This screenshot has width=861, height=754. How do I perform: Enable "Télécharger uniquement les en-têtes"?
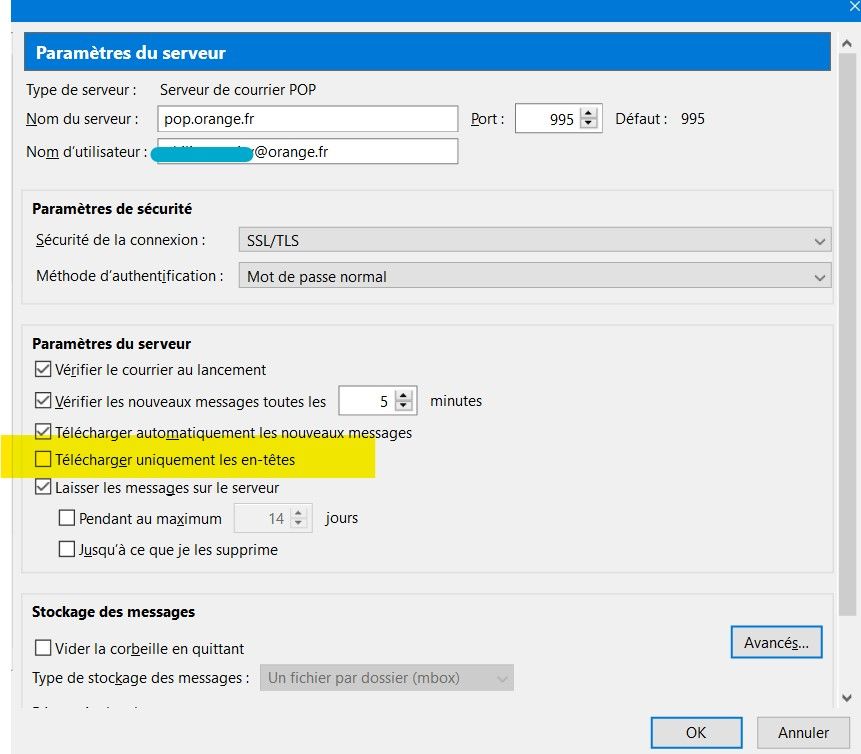coord(43,459)
